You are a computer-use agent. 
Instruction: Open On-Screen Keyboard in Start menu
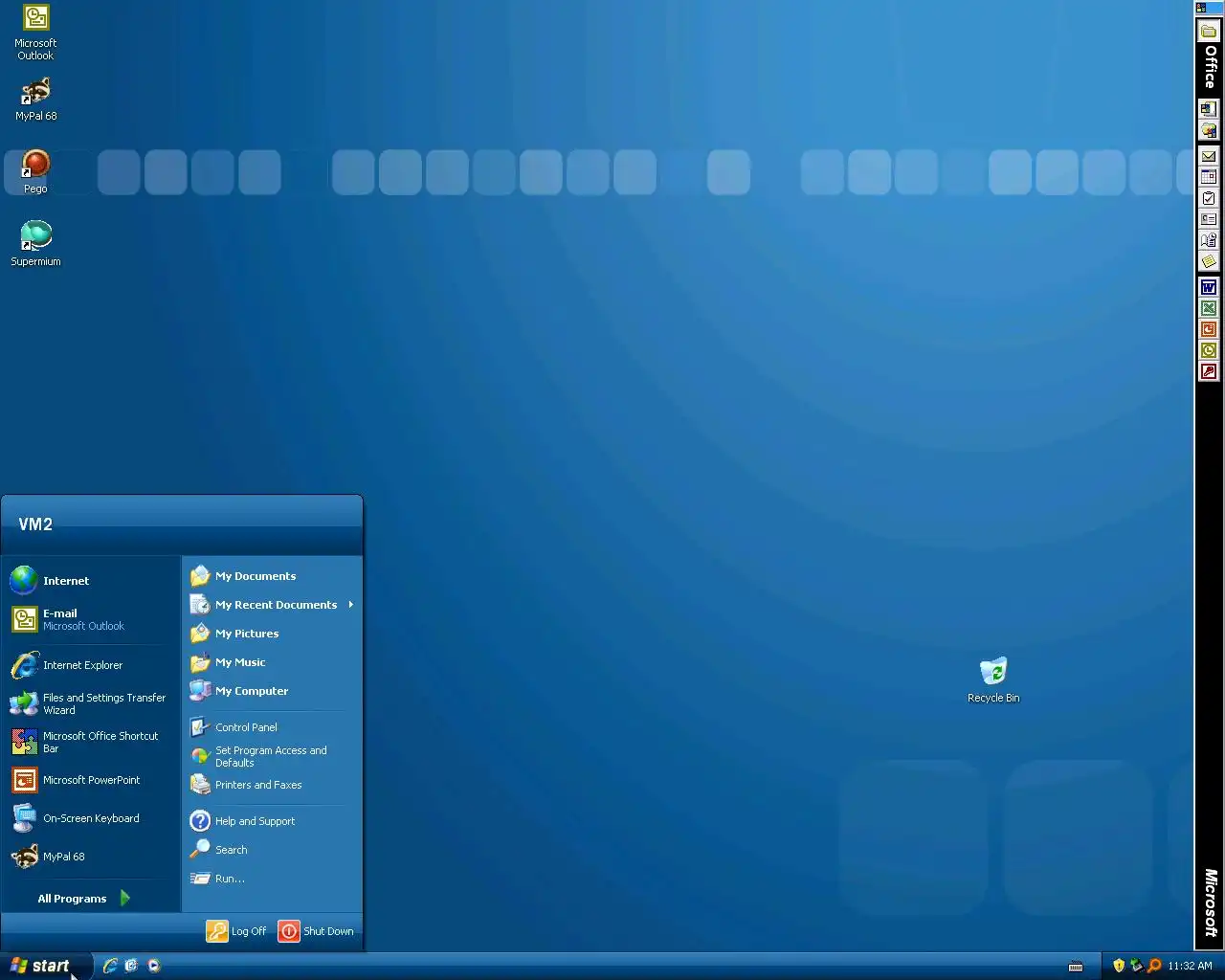point(91,818)
